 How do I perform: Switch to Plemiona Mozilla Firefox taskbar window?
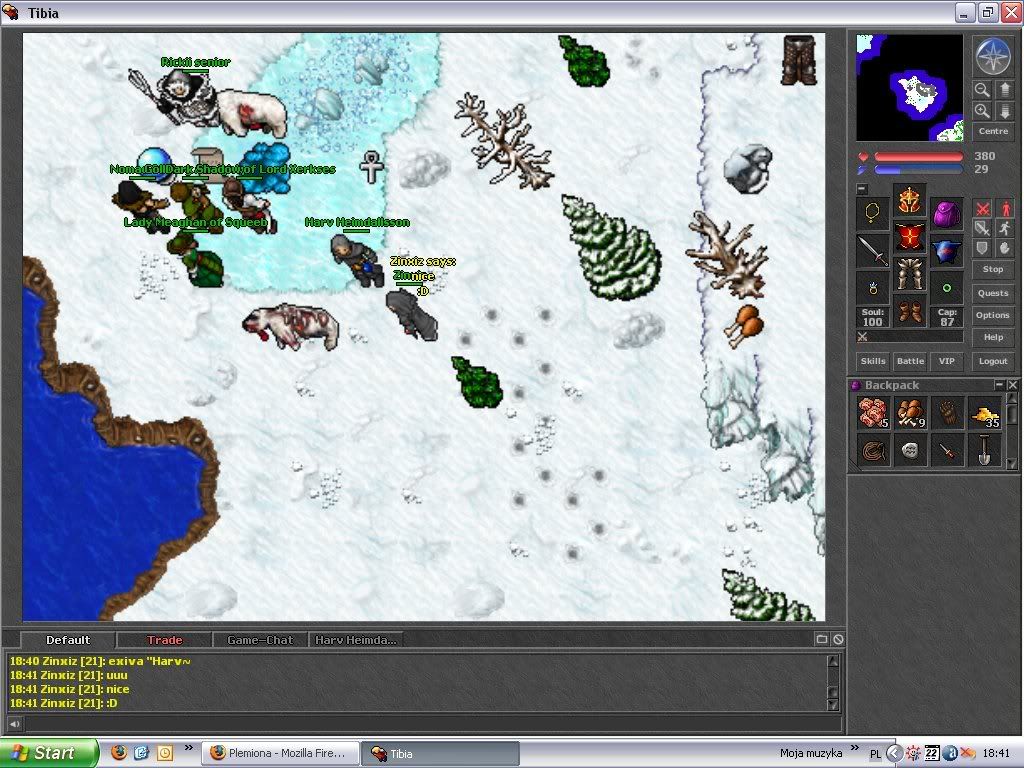coord(280,753)
